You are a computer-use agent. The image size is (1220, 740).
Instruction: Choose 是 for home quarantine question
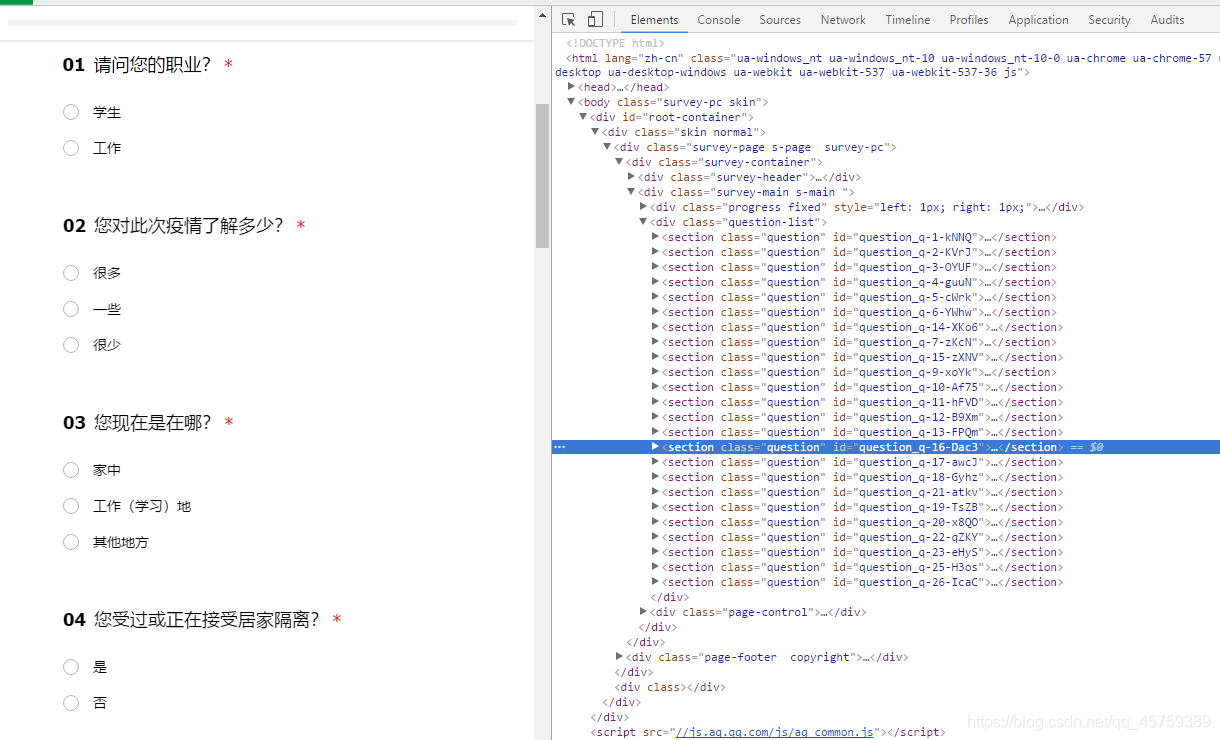click(71, 667)
